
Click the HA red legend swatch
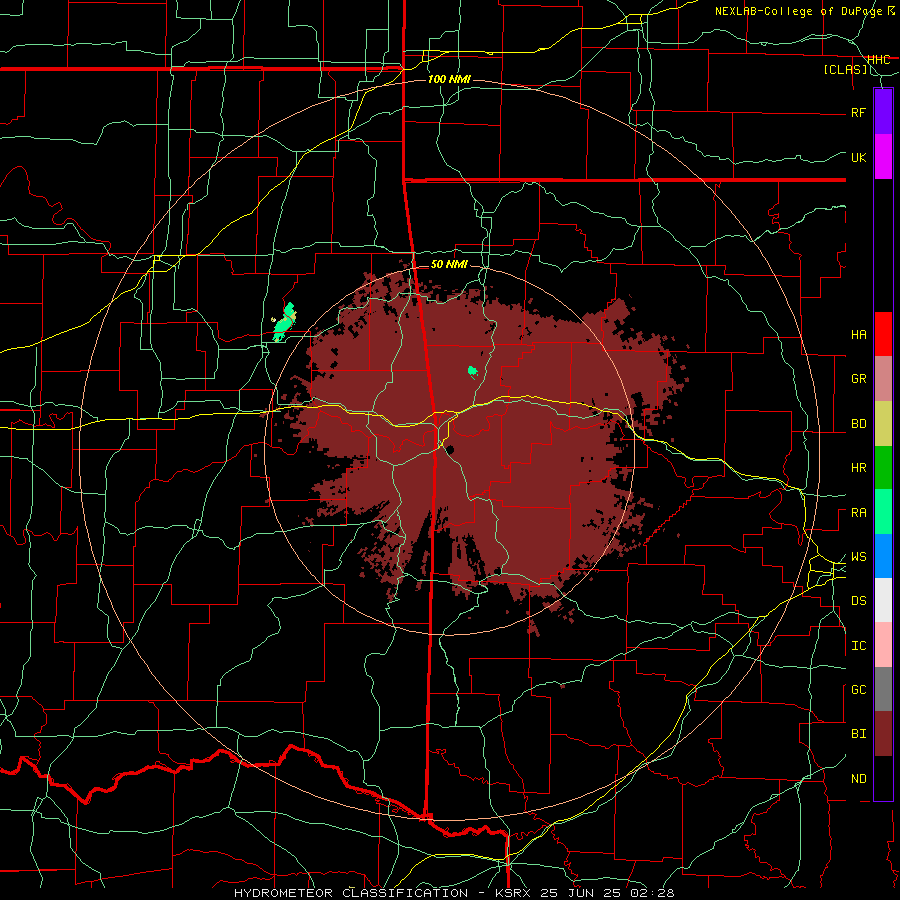(x=883, y=334)
